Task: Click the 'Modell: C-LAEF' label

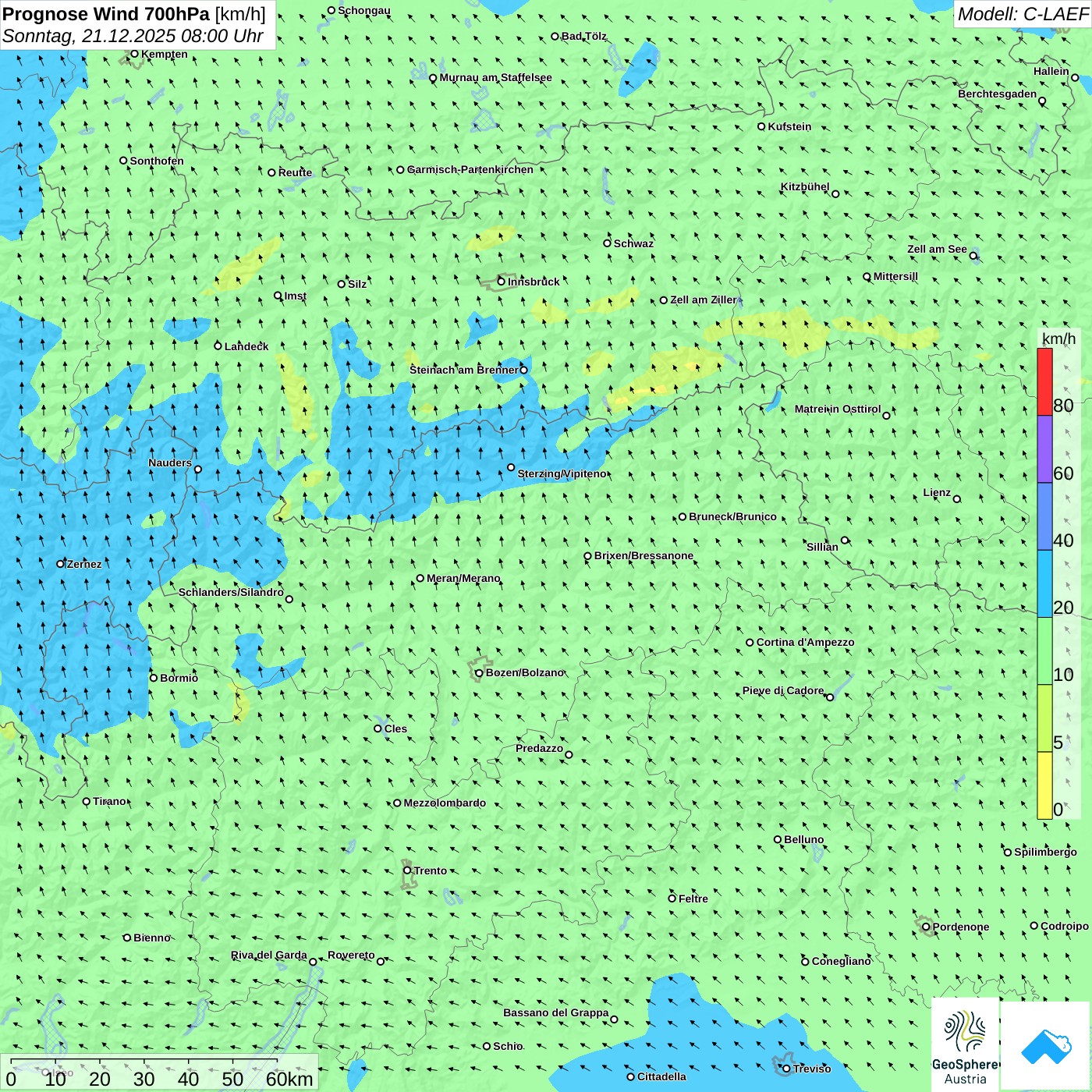Action: click(1023, 14)
